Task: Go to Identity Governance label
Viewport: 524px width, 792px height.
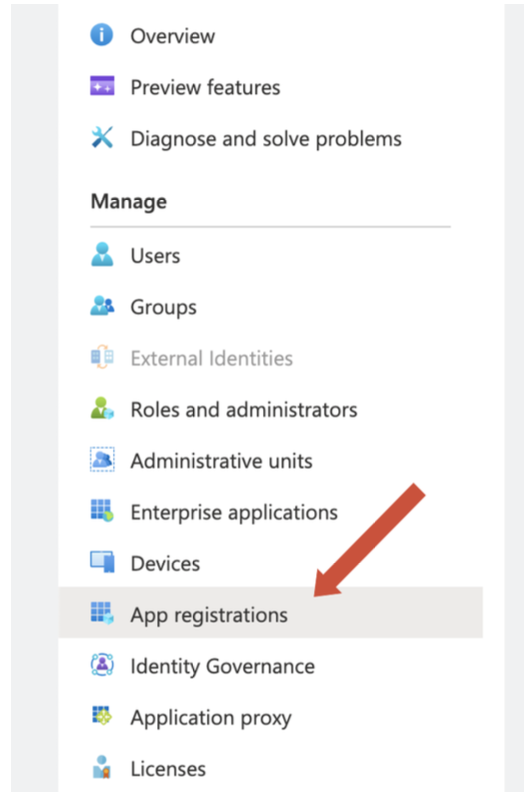Action: pyautogui.click(x=222, y=666)
